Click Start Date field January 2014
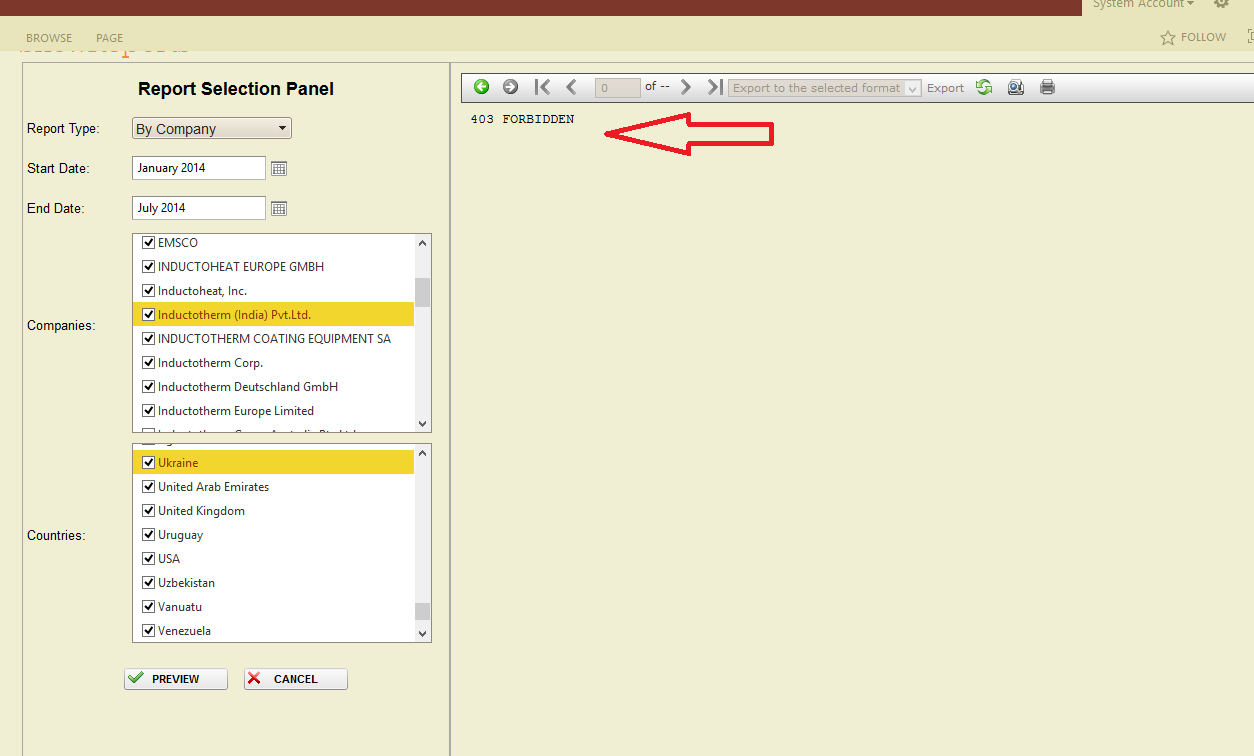Screen dimensions: 1254x756 pyautogui.click(x=199, y=168)
